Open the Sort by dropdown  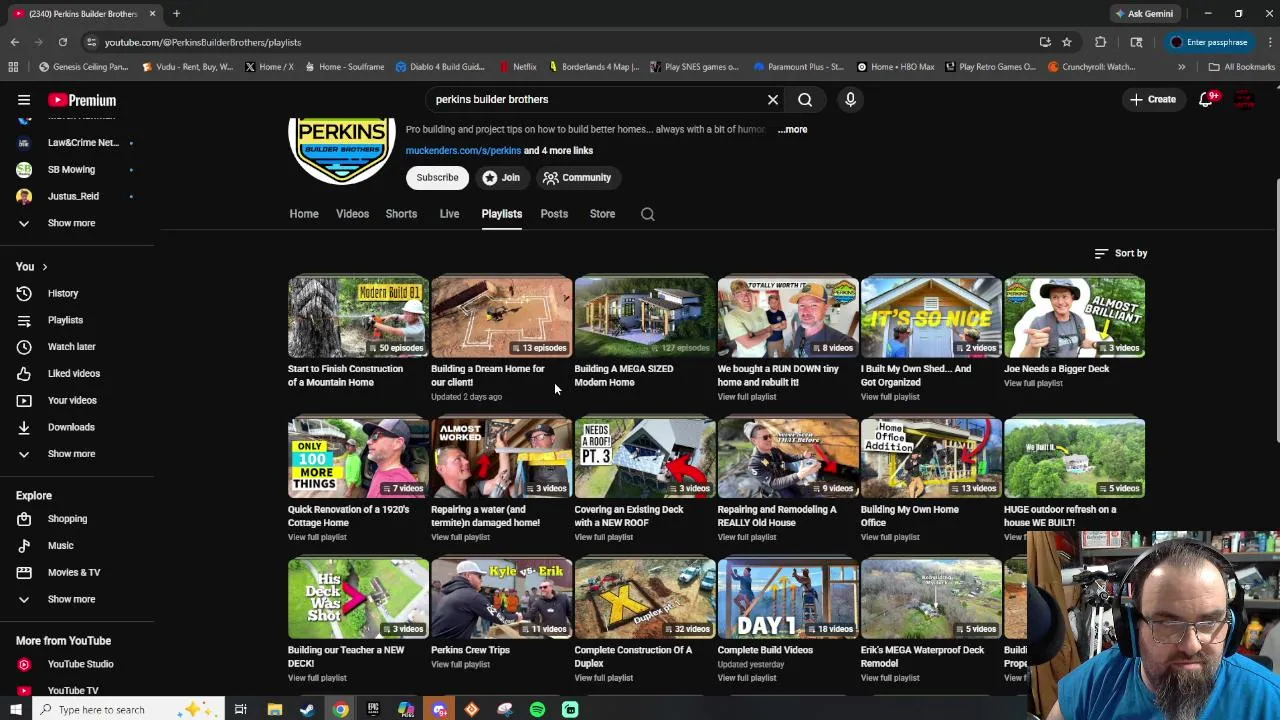pos(1121,253)
